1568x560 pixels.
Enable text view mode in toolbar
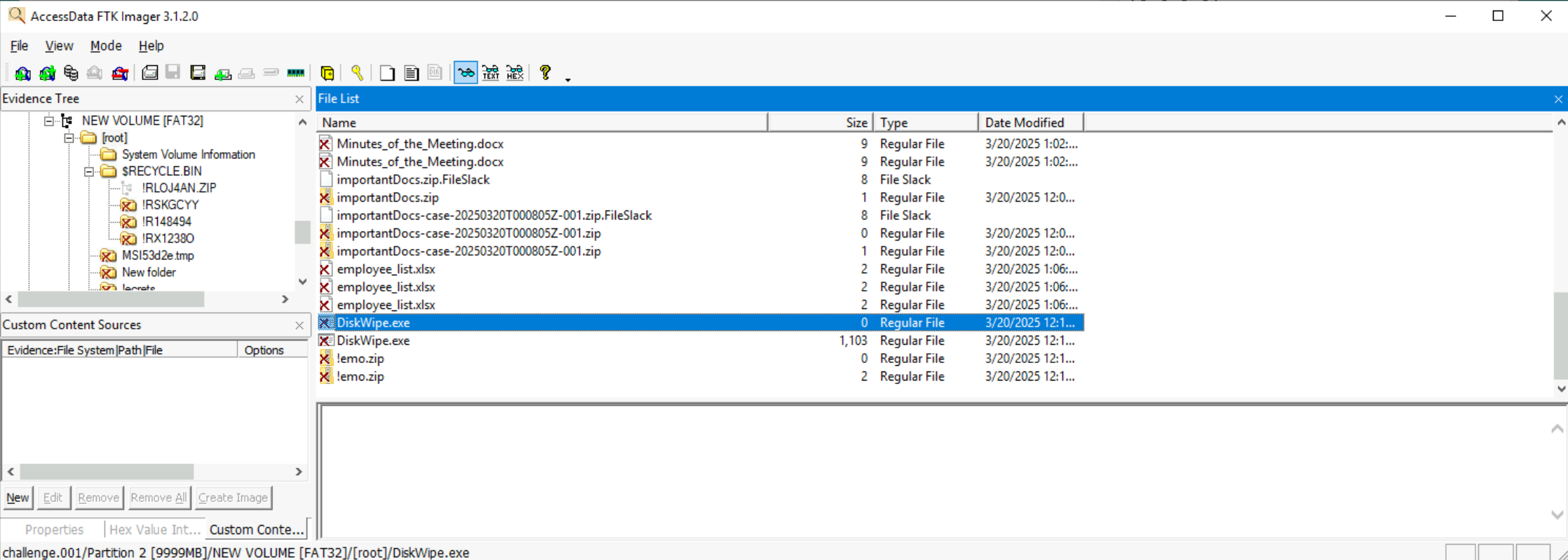tap(490, 73)
